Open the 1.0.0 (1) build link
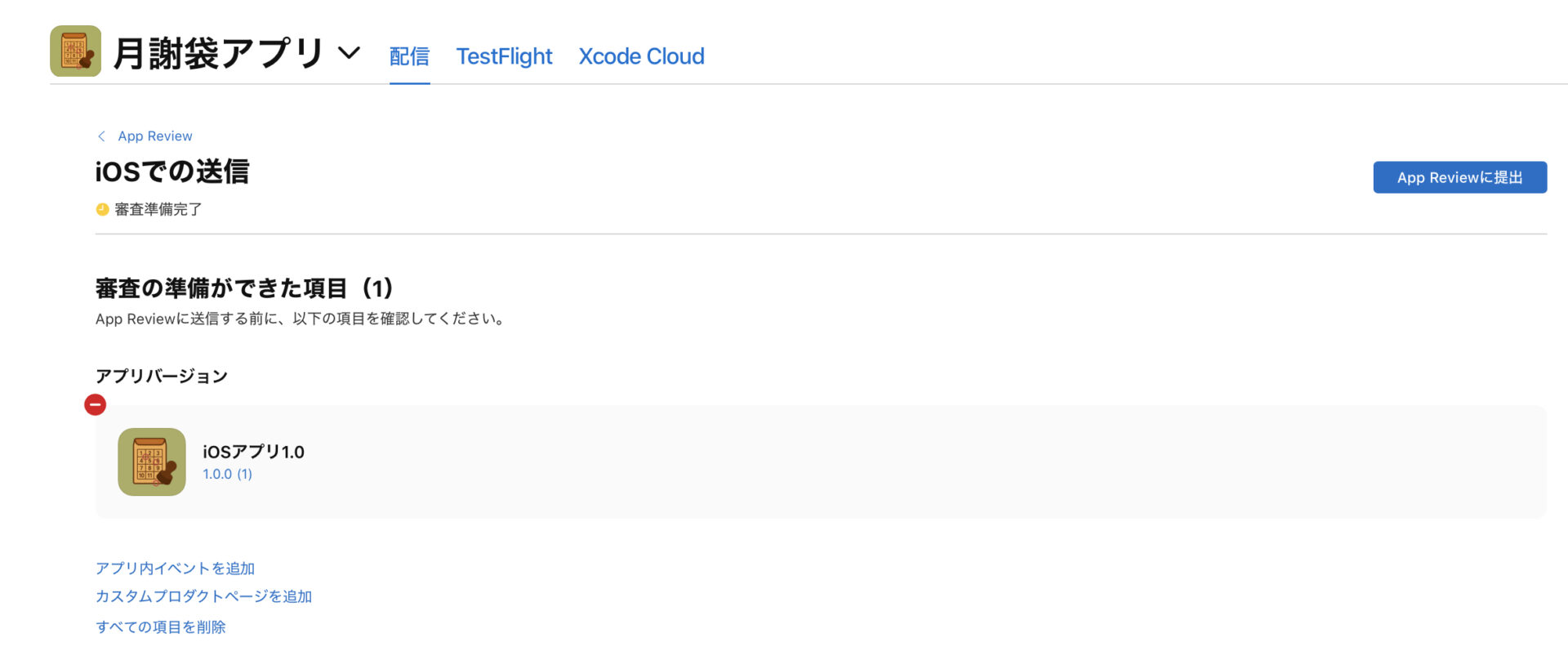This screenshot has width=1568, height=656. [x=227, y=474]
